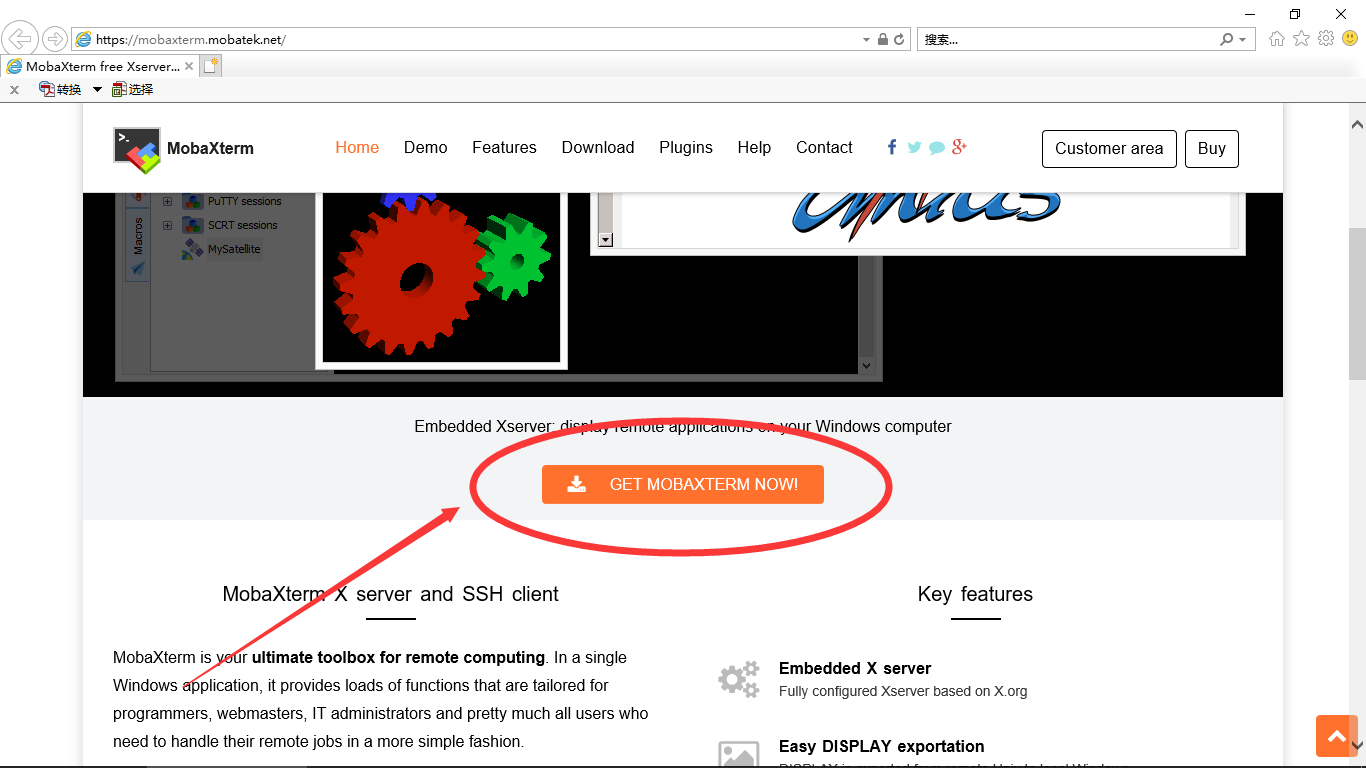The height and width of the screenshot is (768, 1366).
Task: Go to browser home page icon
Action: click(x=1277, y=39)
